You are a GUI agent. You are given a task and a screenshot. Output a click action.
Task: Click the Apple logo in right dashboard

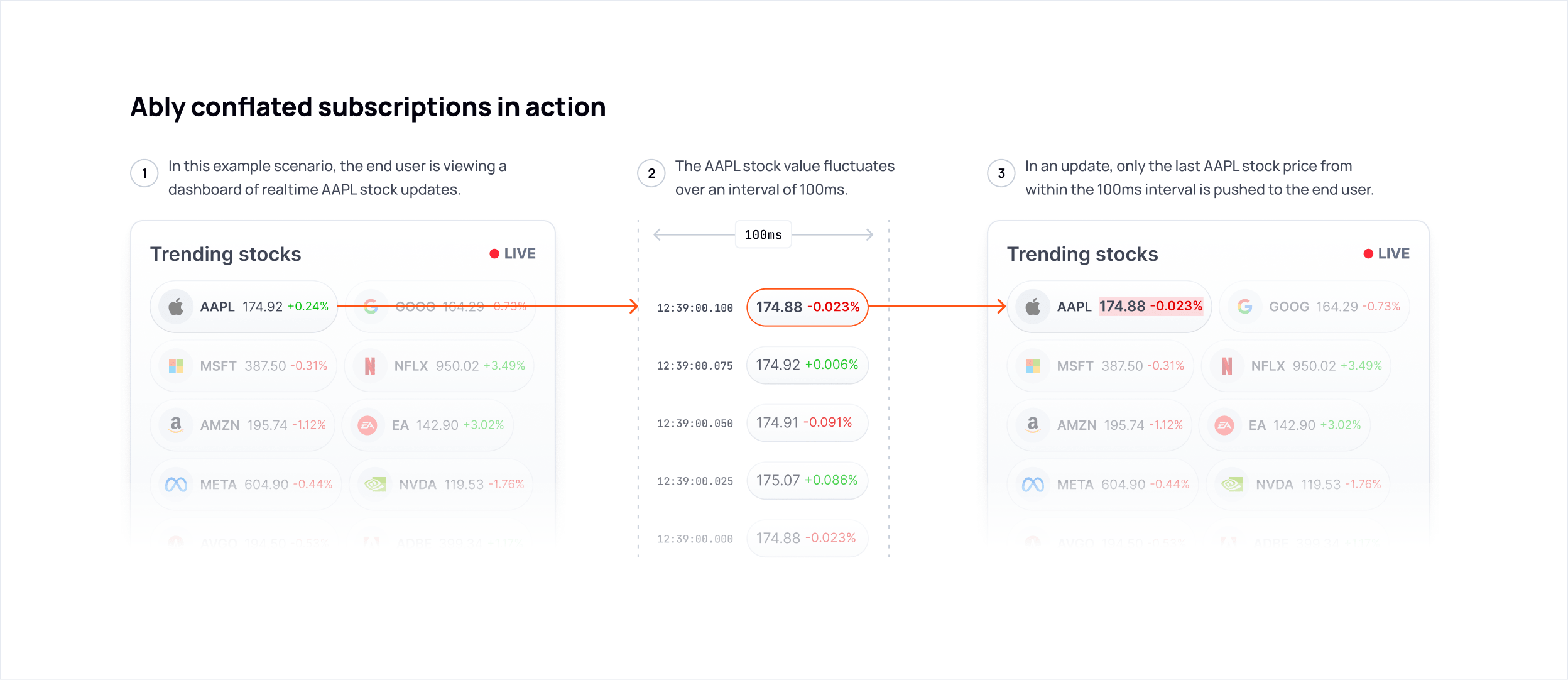1033,307
